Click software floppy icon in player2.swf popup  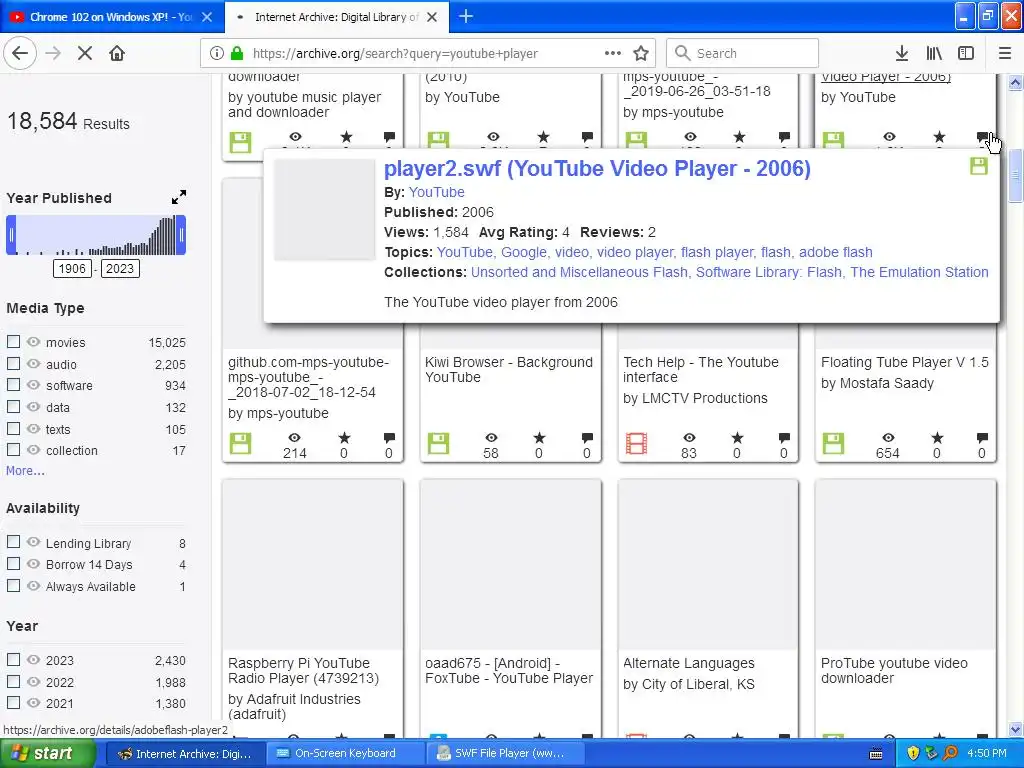[978, 166]
